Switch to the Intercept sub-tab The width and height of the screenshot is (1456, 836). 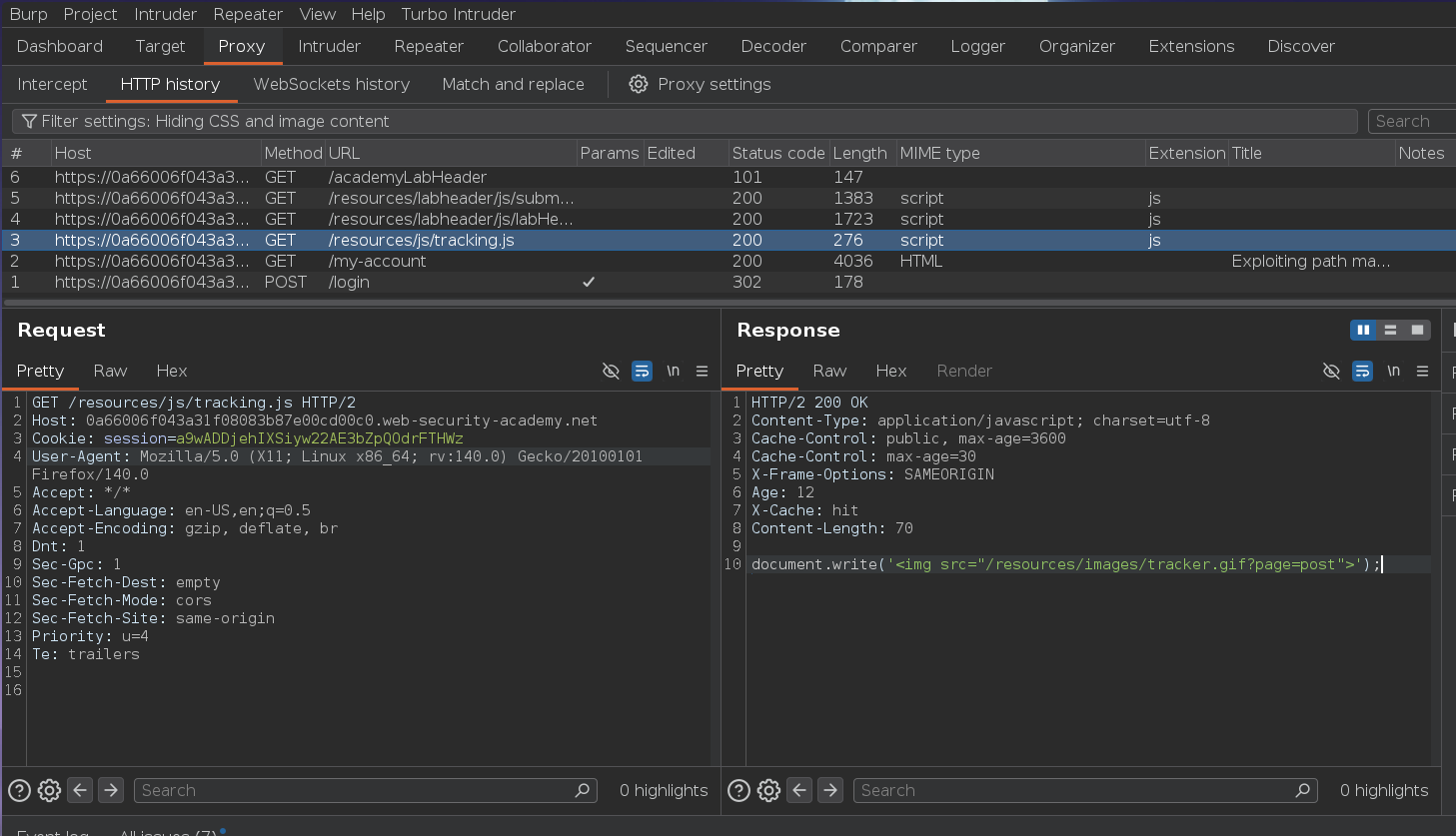[52, 84]
